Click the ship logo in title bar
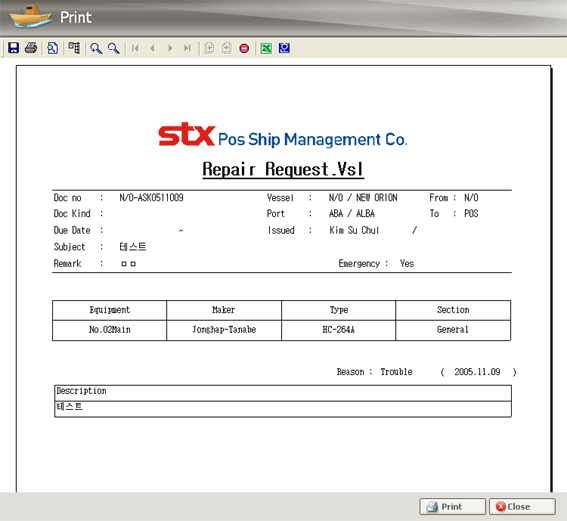This screenshot has width=567, height=521. [30, 16]
